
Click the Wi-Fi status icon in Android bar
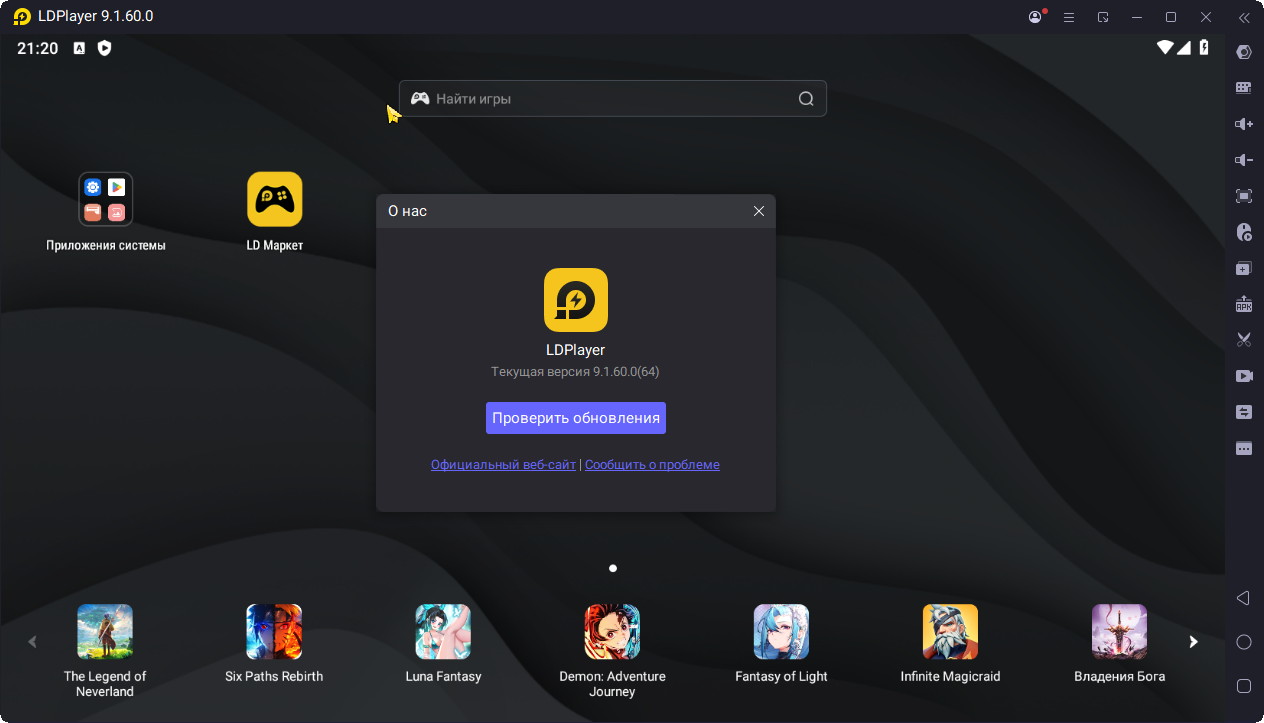1165,47
